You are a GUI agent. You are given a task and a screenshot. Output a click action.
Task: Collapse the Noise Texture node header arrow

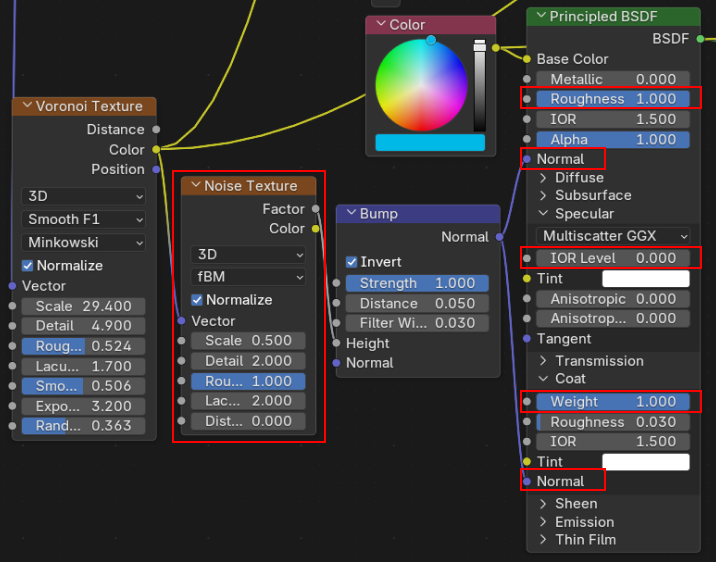194,186
